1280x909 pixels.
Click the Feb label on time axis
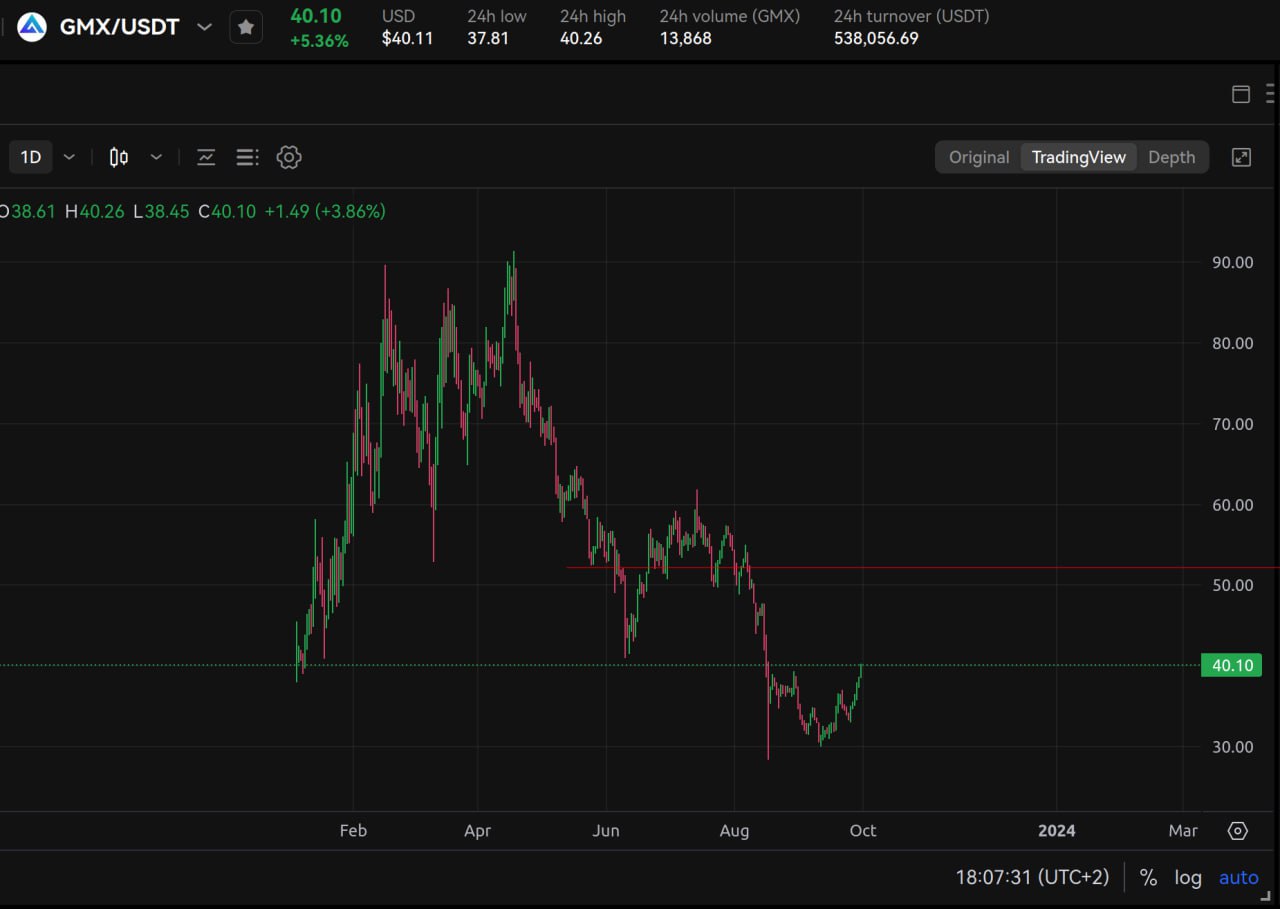click(353, 831)
